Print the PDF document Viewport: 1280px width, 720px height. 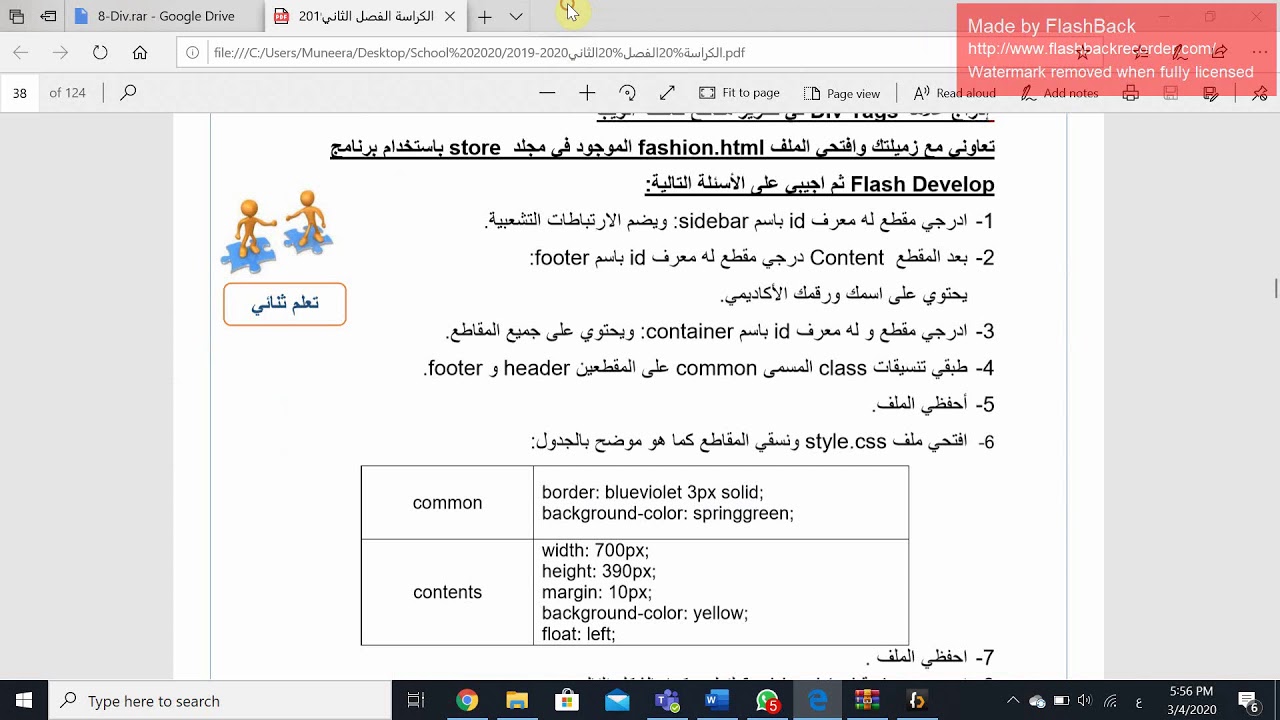click(x=1130, y=93)
